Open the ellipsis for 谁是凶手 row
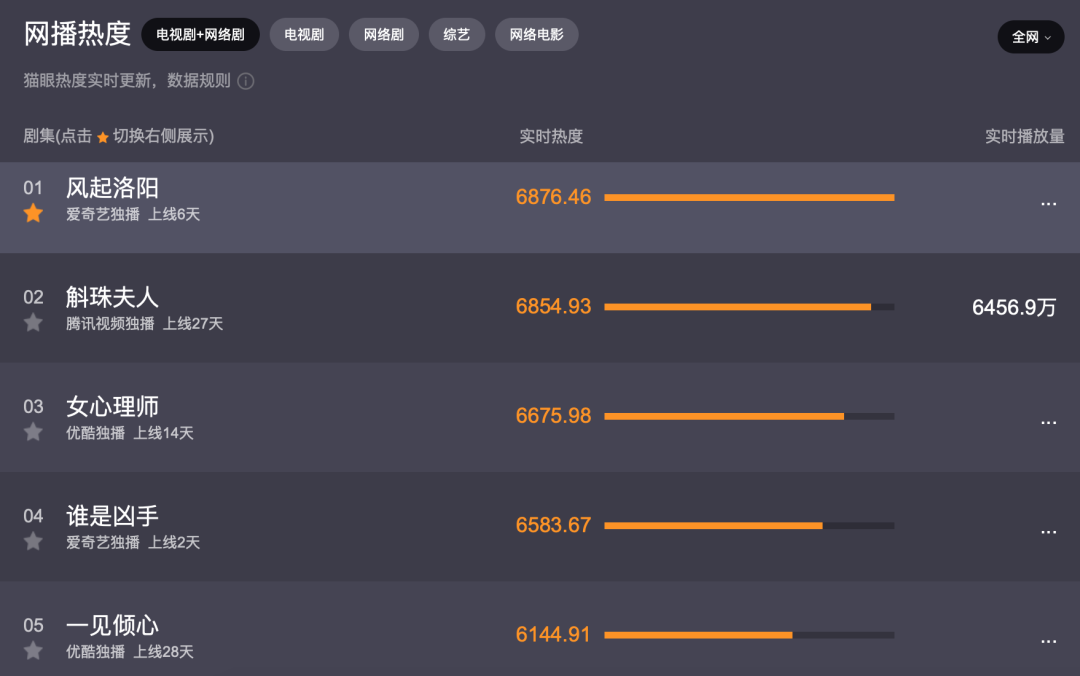1080x676 pixels. [x=1048, y=532]
